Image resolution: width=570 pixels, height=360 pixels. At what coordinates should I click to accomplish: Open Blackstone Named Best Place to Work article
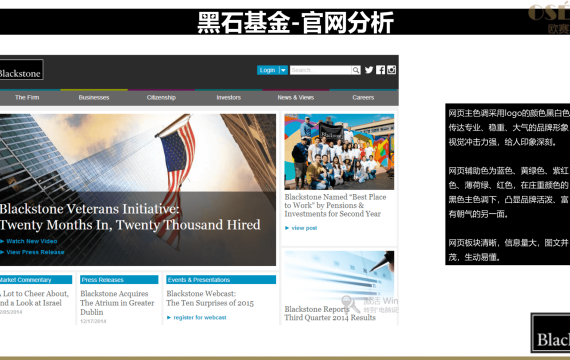pos(335,205)
